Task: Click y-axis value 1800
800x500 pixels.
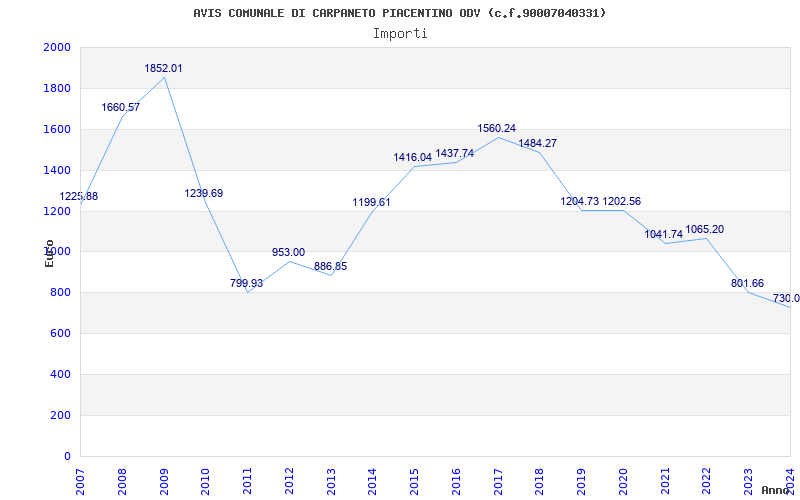Action: pos(57,88)
